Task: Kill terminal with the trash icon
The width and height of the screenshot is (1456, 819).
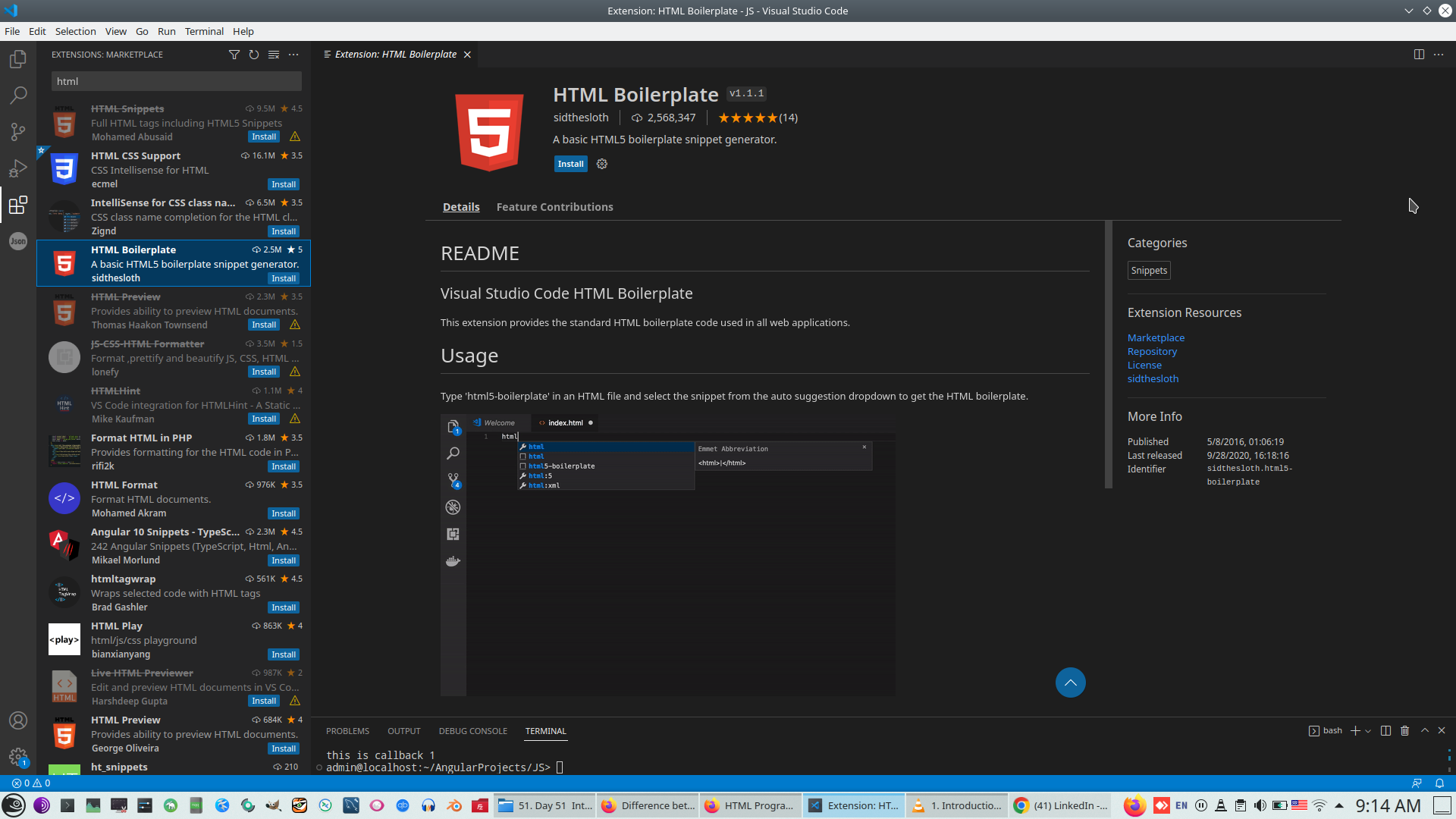Action: coord(1404,730)
